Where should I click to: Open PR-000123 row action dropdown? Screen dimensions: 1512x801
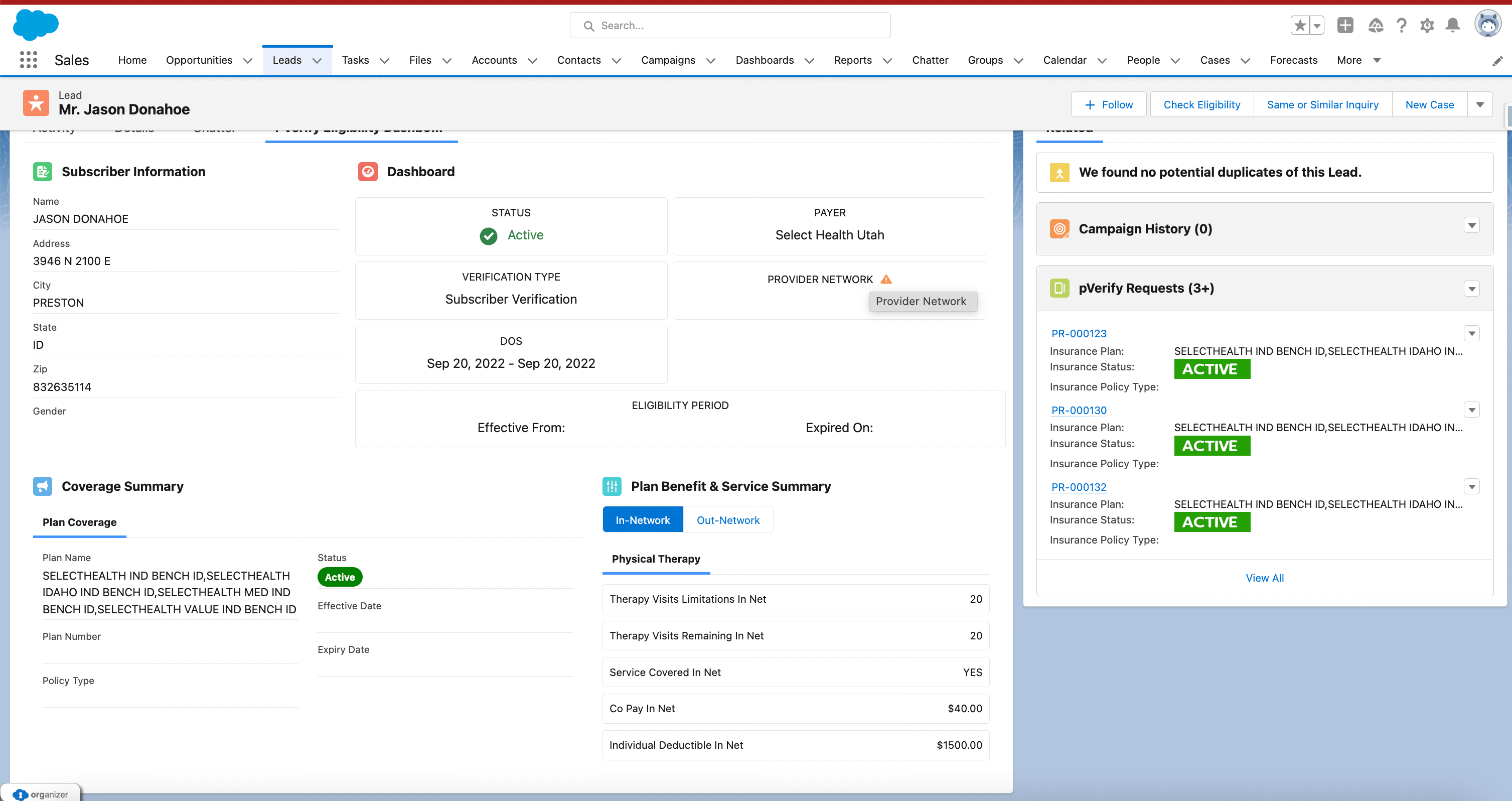(1471, 334)
